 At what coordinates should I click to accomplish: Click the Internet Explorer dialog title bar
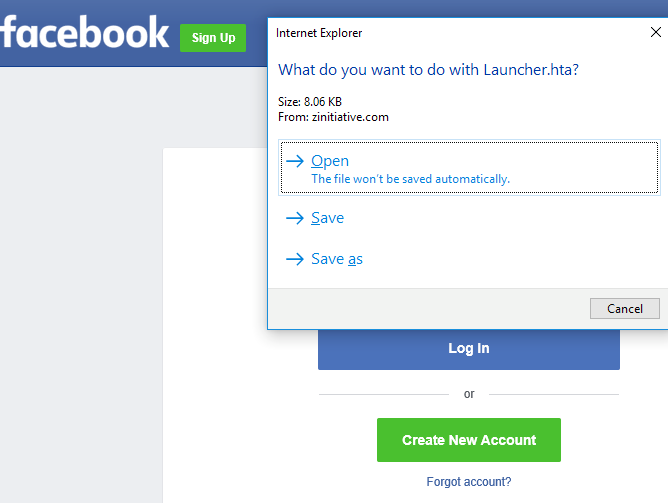(460, 33)
